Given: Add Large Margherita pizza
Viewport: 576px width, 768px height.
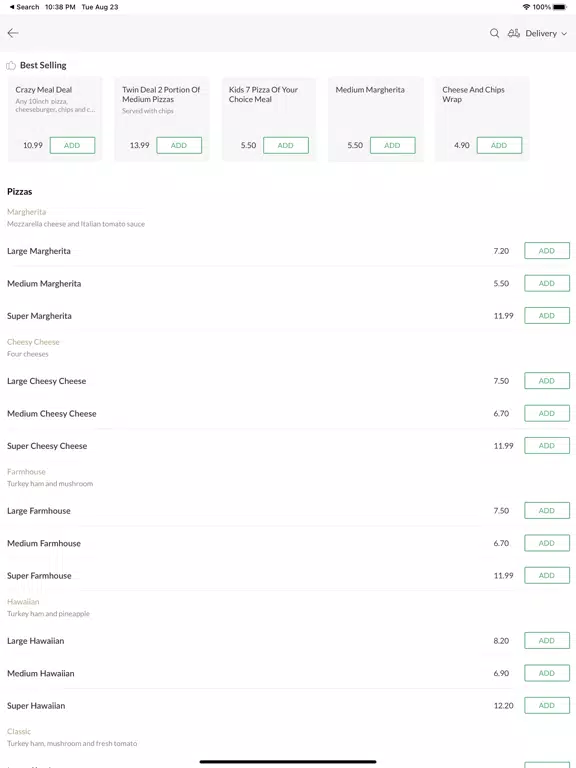Looking at the screenshot, I should pyautogui.click(x=547, y=251).
